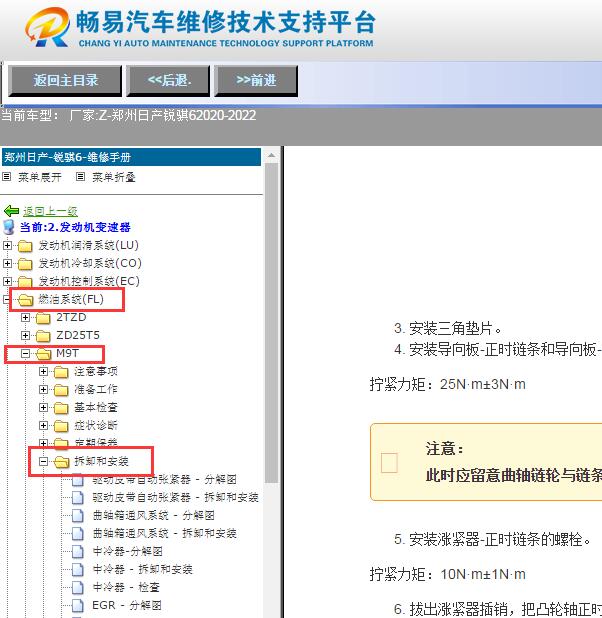Expand the 注意事项 folder node
The width and height of the screenshot is (602, 618).
43,371
